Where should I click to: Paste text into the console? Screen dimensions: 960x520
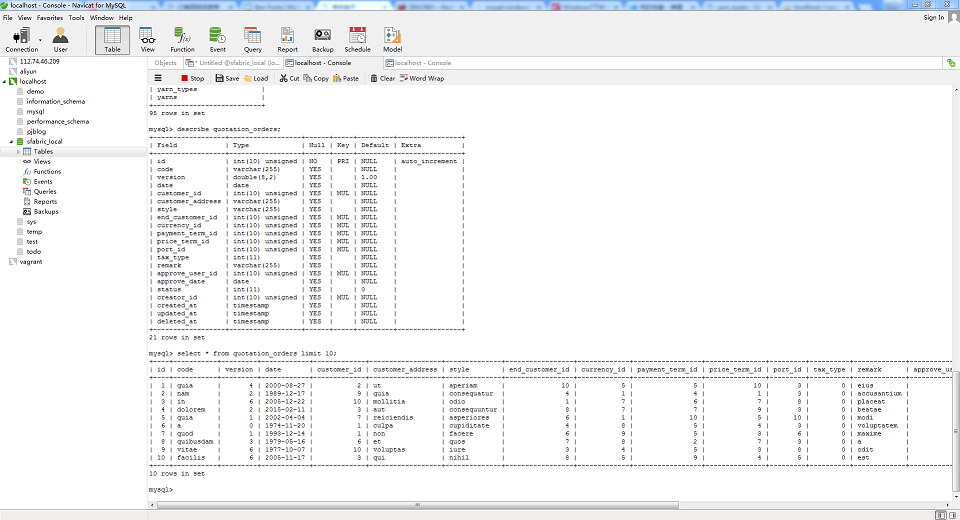pos(346,78)
